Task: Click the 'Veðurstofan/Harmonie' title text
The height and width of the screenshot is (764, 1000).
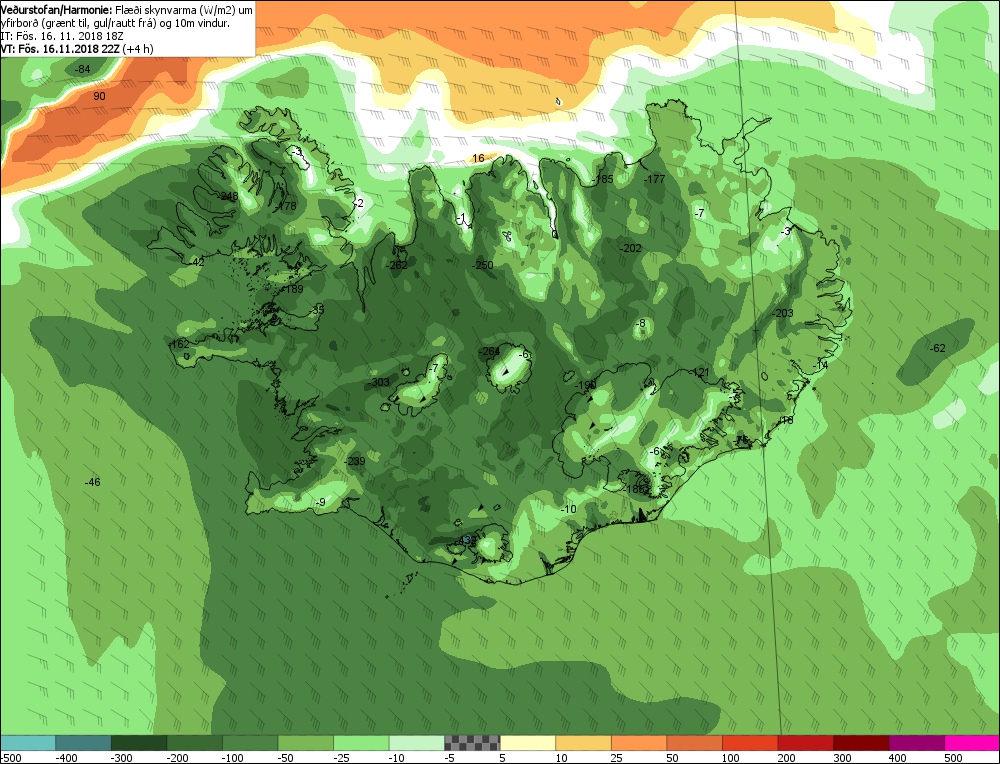Action: point(56,10)
